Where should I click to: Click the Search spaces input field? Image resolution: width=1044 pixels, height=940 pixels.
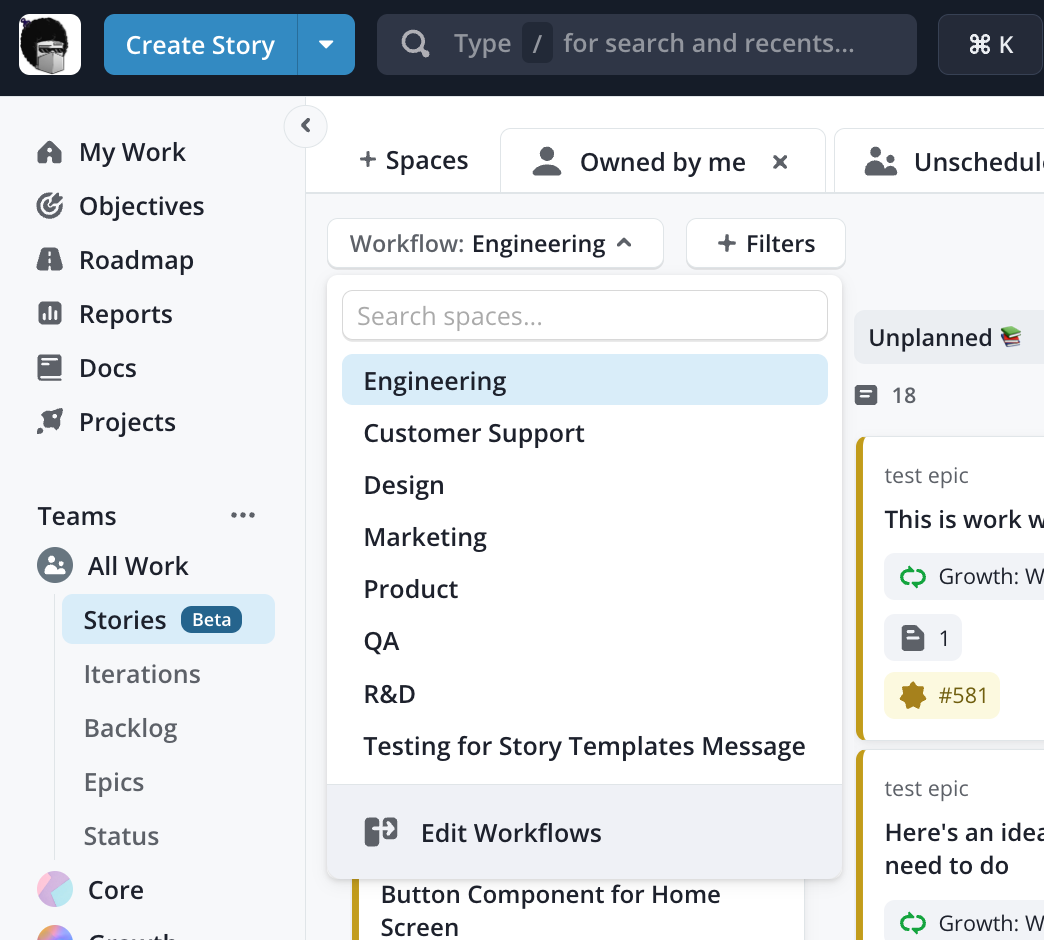(585, 317)
